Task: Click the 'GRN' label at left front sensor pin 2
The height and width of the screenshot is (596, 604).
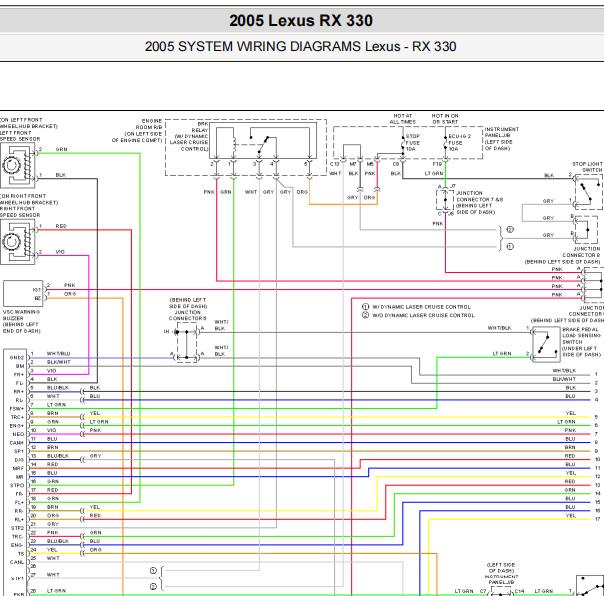Action: (62, 149)
